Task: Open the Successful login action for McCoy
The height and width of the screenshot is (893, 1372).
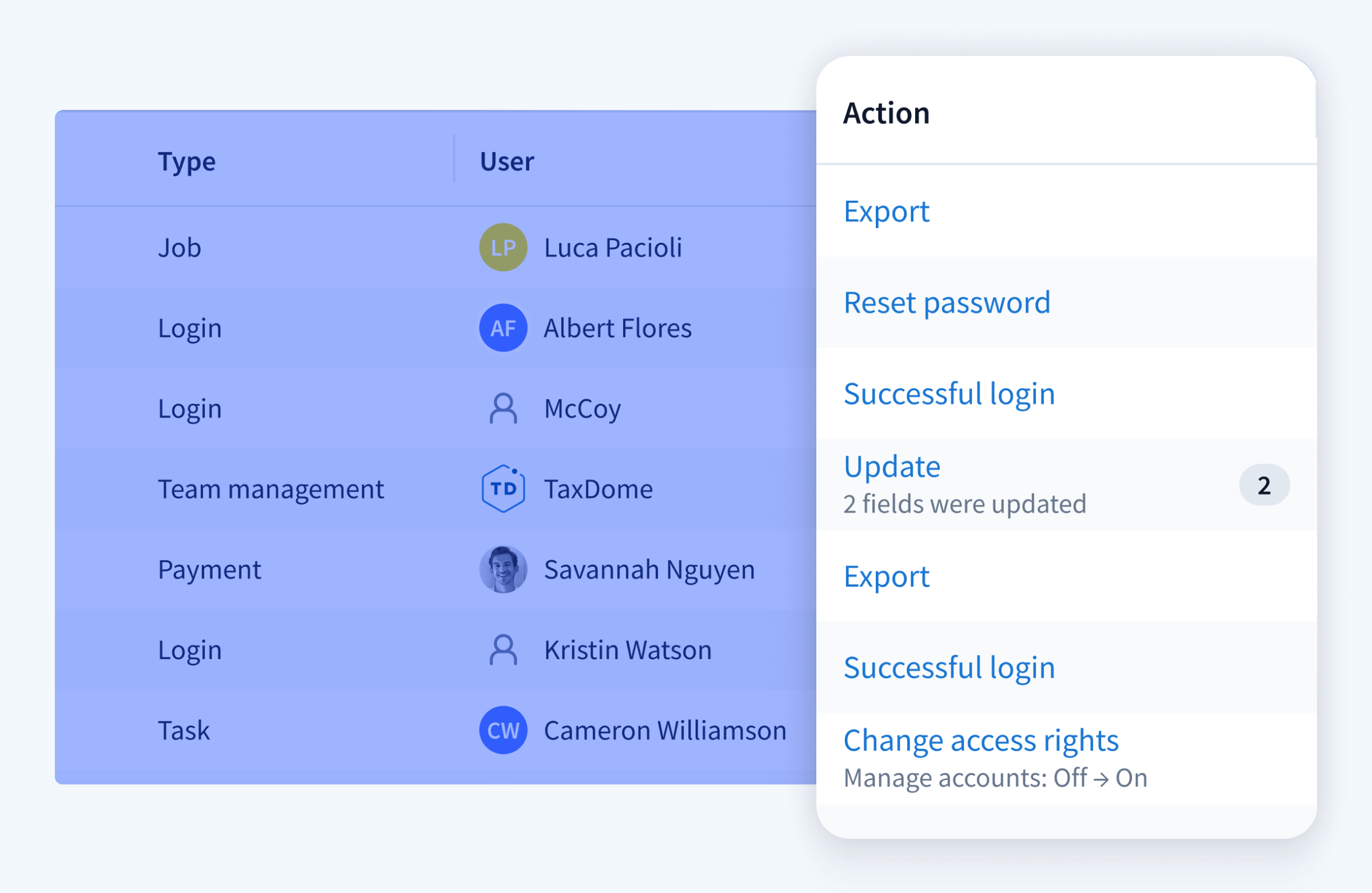Action: click(x=950, y=394)
